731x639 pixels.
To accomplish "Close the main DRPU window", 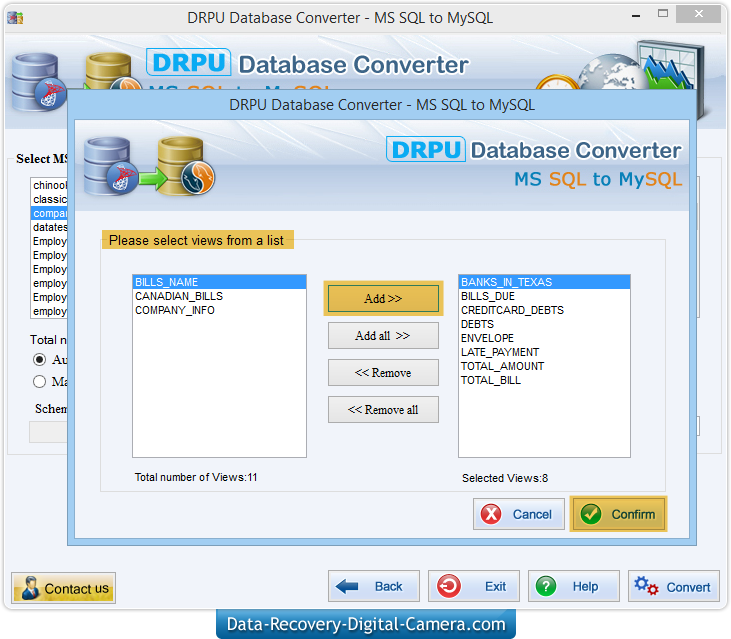I will pyautogui.click(x=698, y=14).
